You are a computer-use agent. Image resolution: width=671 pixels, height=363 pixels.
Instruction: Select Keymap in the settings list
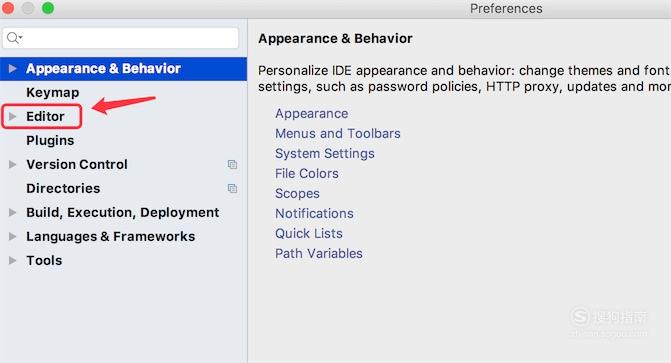click(53, 92)
